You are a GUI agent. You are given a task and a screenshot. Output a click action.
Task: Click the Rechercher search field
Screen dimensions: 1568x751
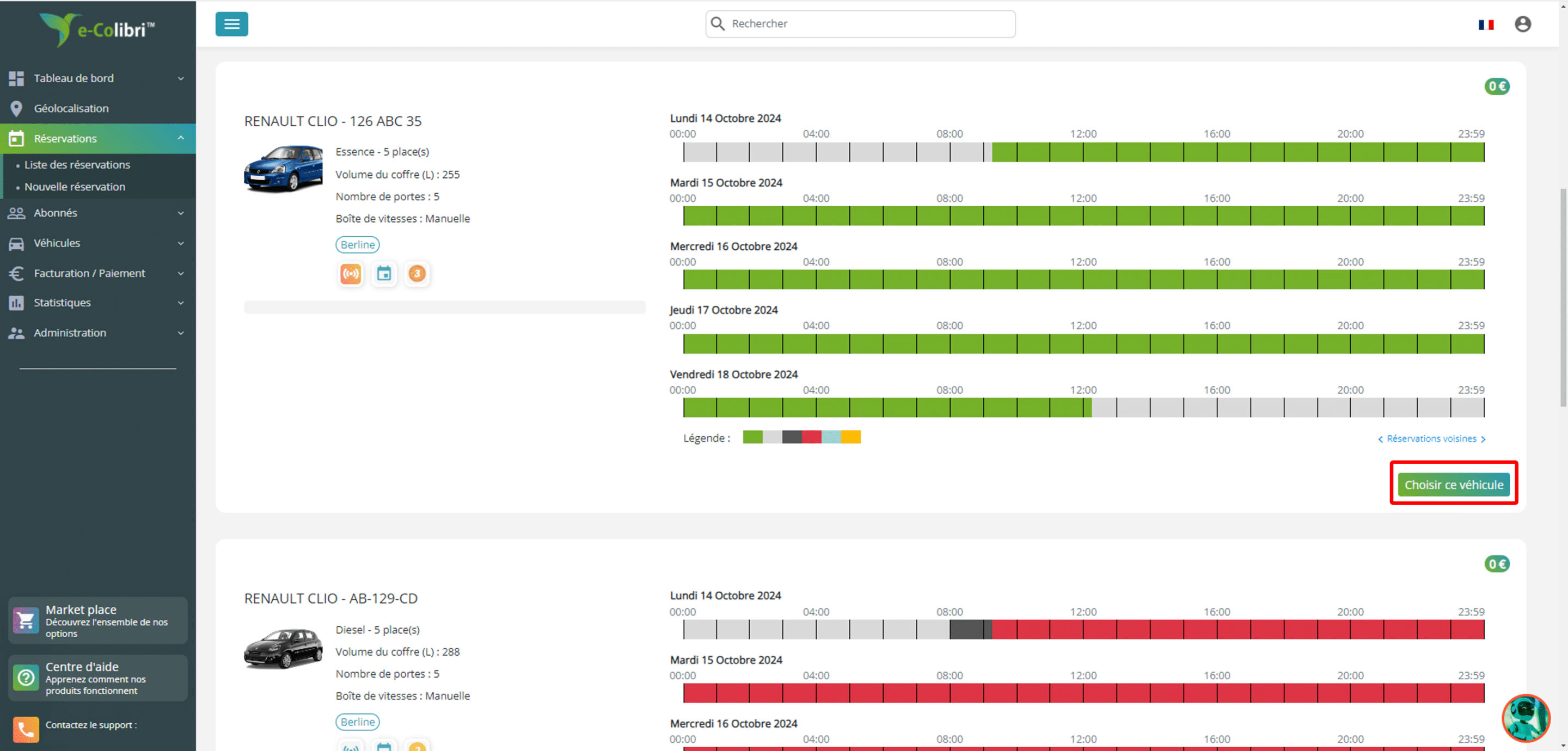pyautogui.click(x=860, y=24)
